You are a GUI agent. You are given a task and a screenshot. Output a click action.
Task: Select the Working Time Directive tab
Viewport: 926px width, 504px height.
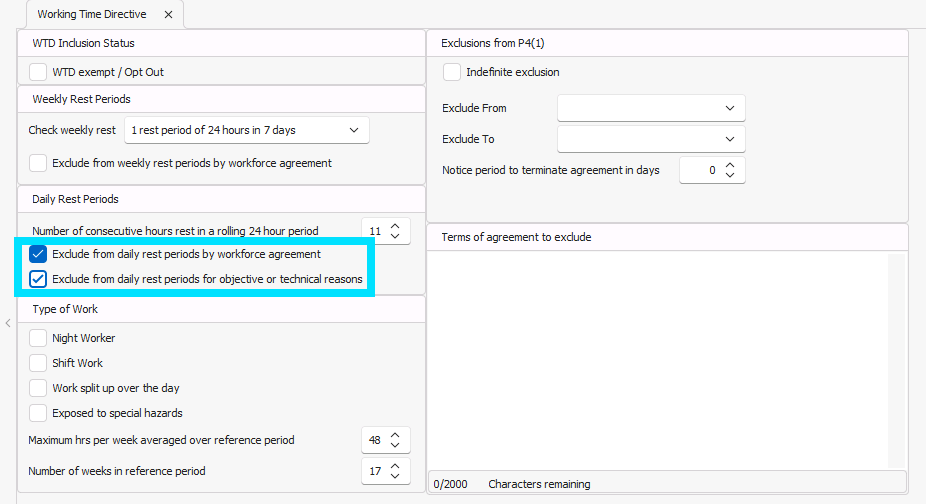(91, 15)
